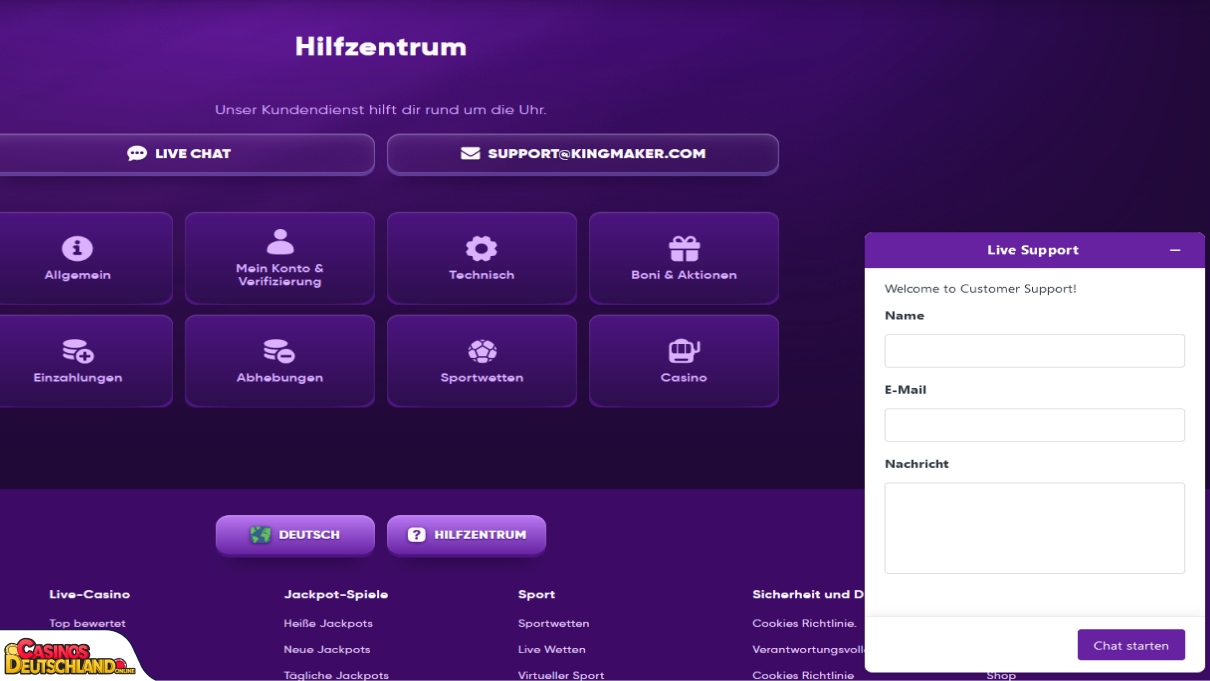Minimize the Live Support chat widget
The width and height of the screenshot is (1210, 681).
(1175, 250)
